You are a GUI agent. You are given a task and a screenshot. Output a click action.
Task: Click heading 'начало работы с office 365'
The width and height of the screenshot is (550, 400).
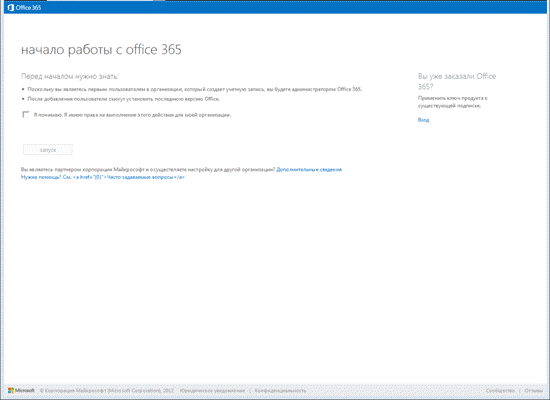pyautogui.click(x=101, y=50)
